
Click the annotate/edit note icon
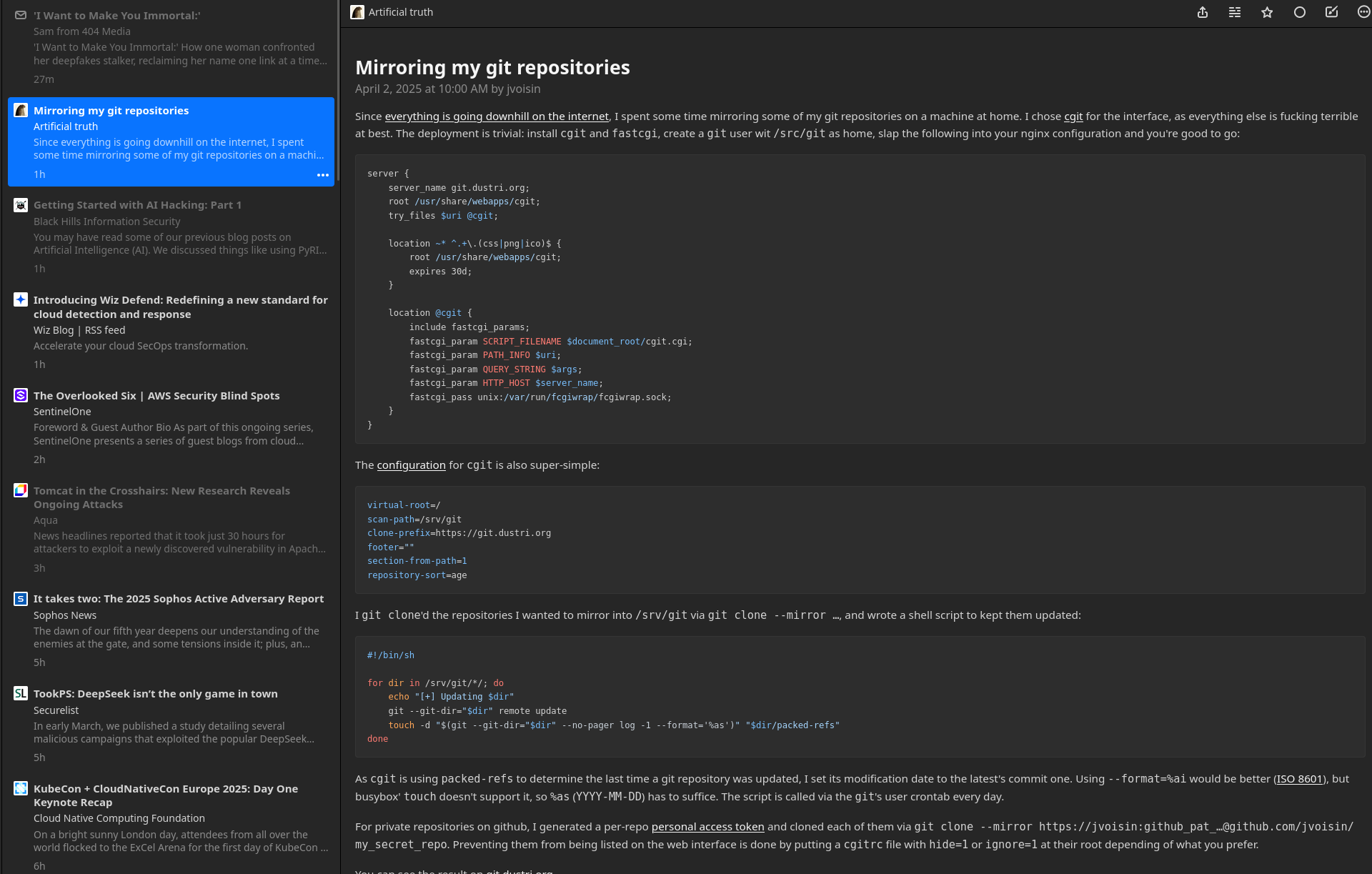click(x=1331, y=12)
